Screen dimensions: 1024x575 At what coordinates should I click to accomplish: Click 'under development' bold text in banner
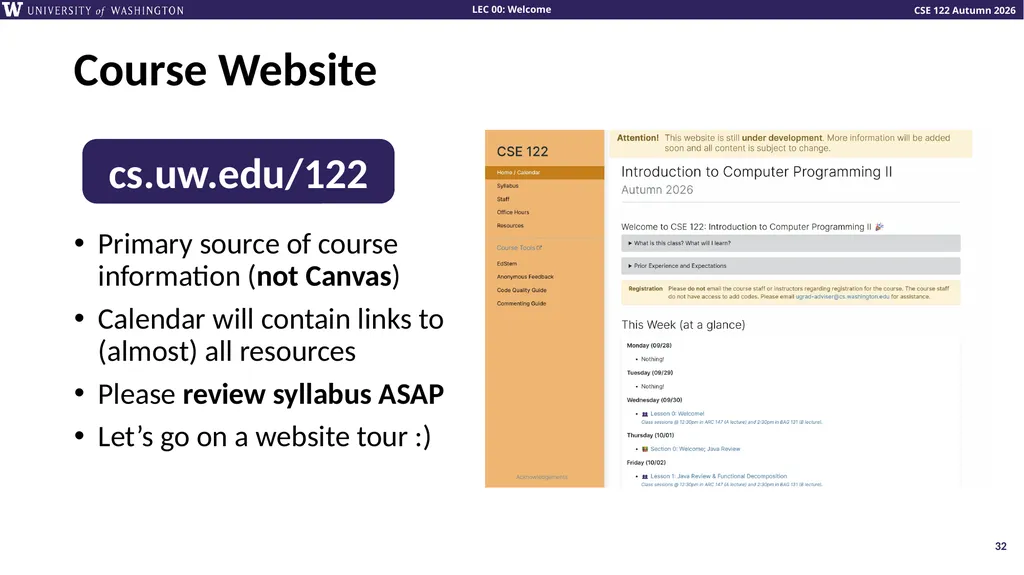[782, 138]
